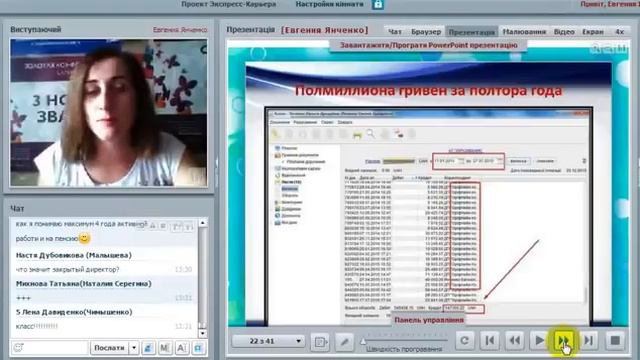Open the A font settings icon in chat

pyautogui.click(x=182, y=348)
